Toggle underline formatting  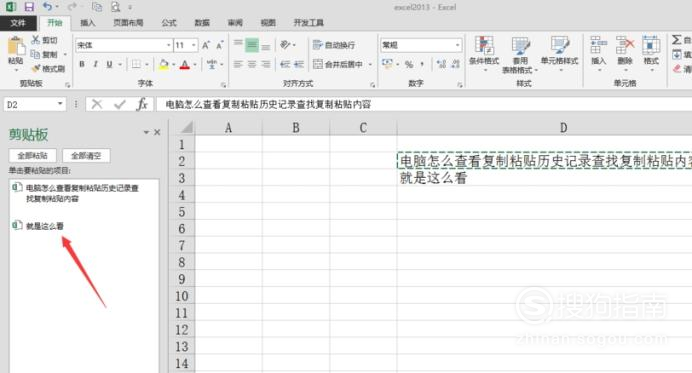click(109, 64)
